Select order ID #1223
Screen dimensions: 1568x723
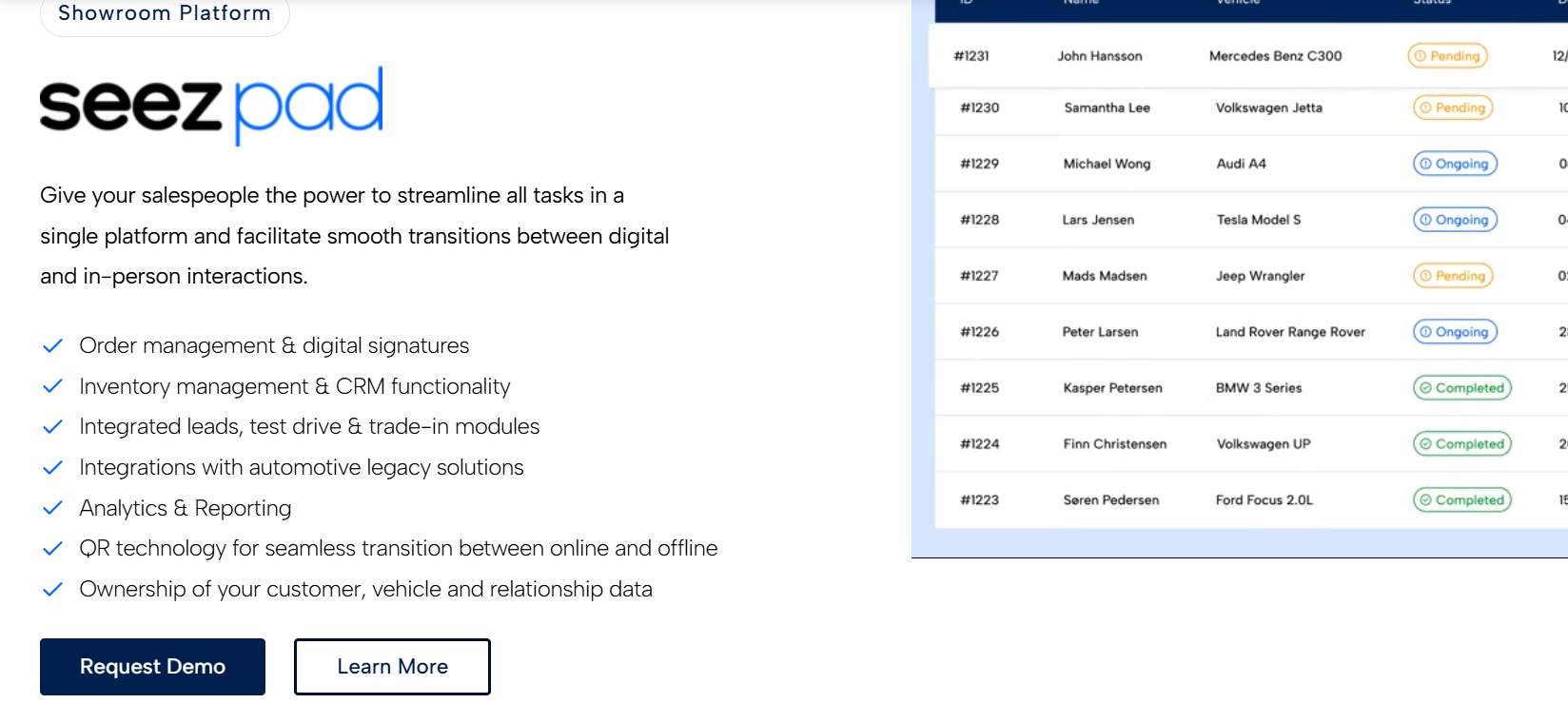click(980, 500)
